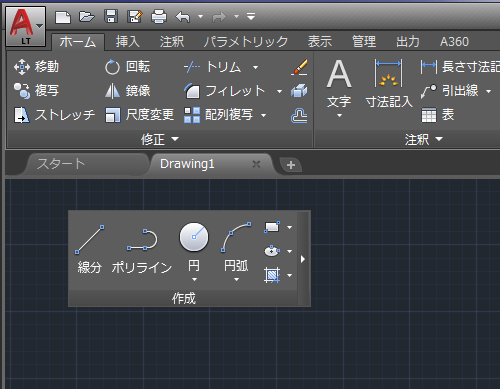Select the 鏡像 mirror tool

point(127,91)
